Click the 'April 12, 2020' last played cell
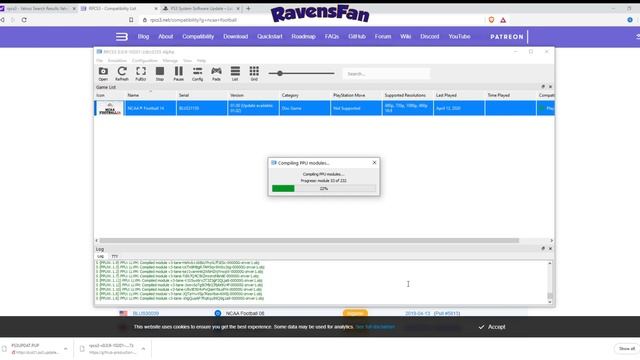 (459, 108)
